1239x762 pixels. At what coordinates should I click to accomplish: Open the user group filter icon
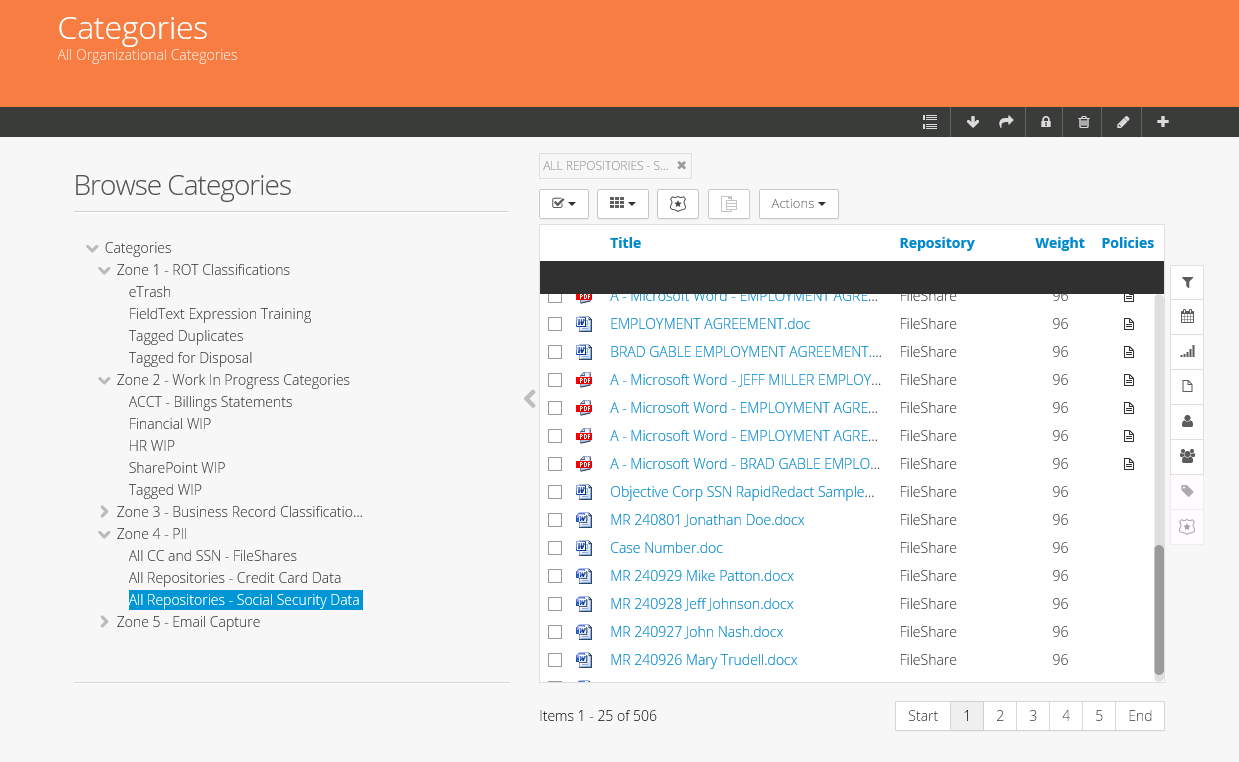(x=1187, y=457)
